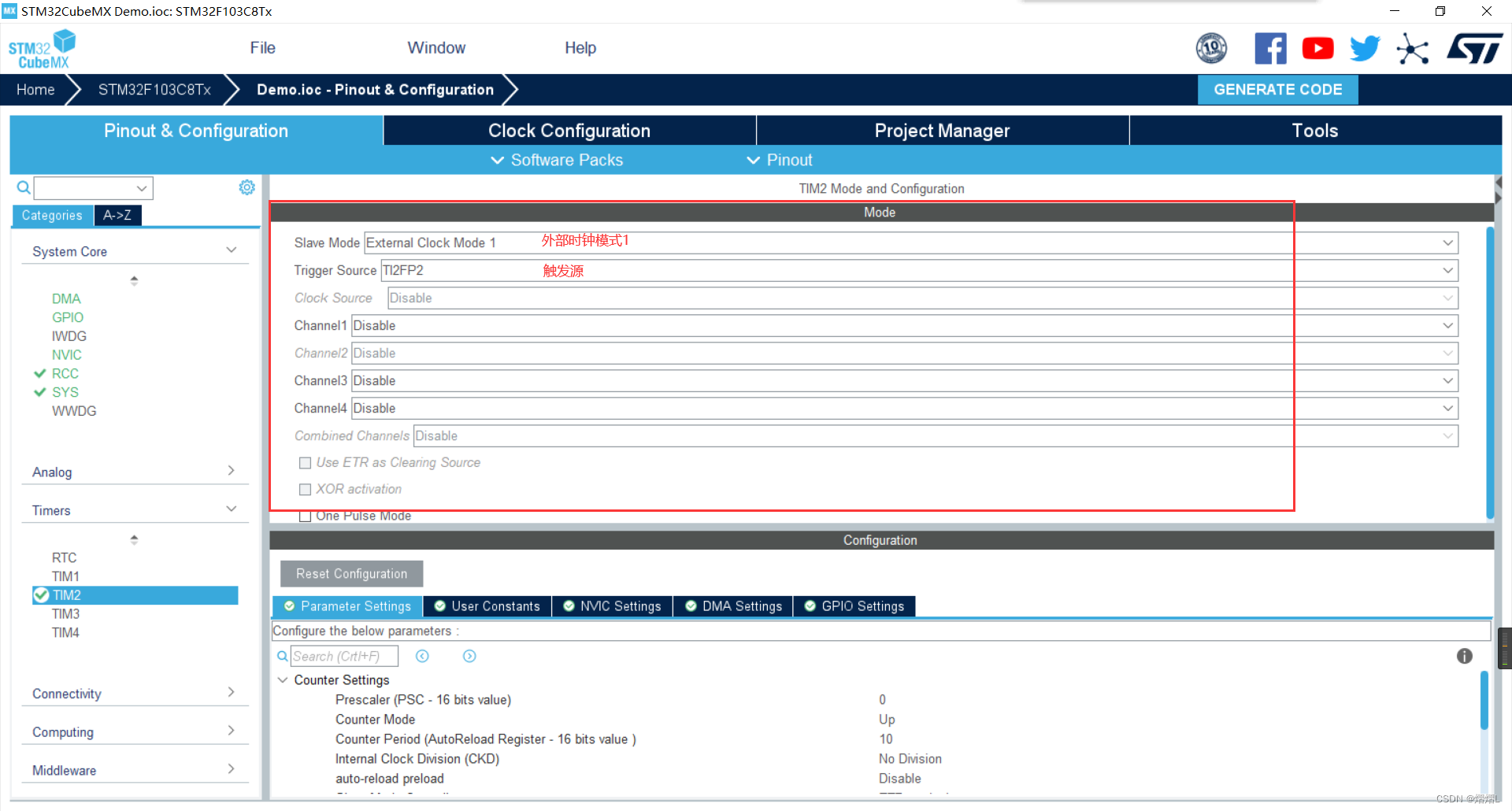The width and height of the screenshot is (1512, 811).
Task: Click the STM32CubeMX logo icon
Action: coord(42,49)
